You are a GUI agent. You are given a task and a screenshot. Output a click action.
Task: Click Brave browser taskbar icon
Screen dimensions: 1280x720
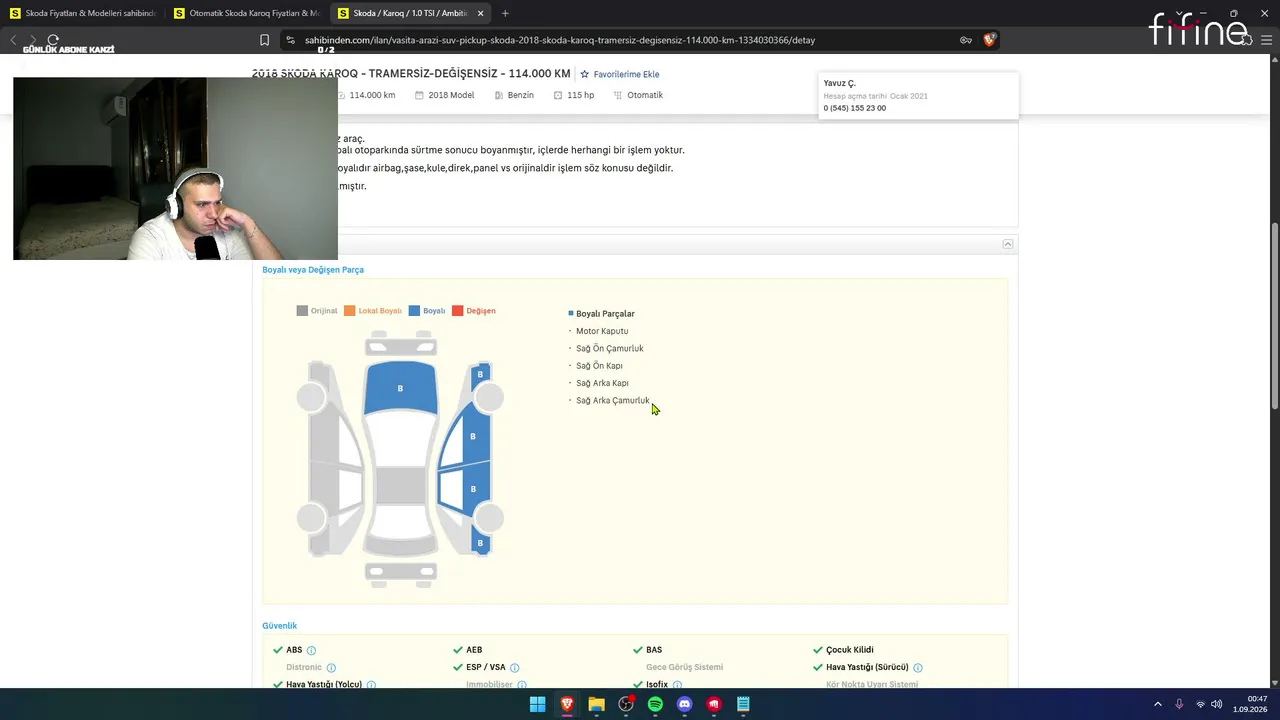pos(567,704)
